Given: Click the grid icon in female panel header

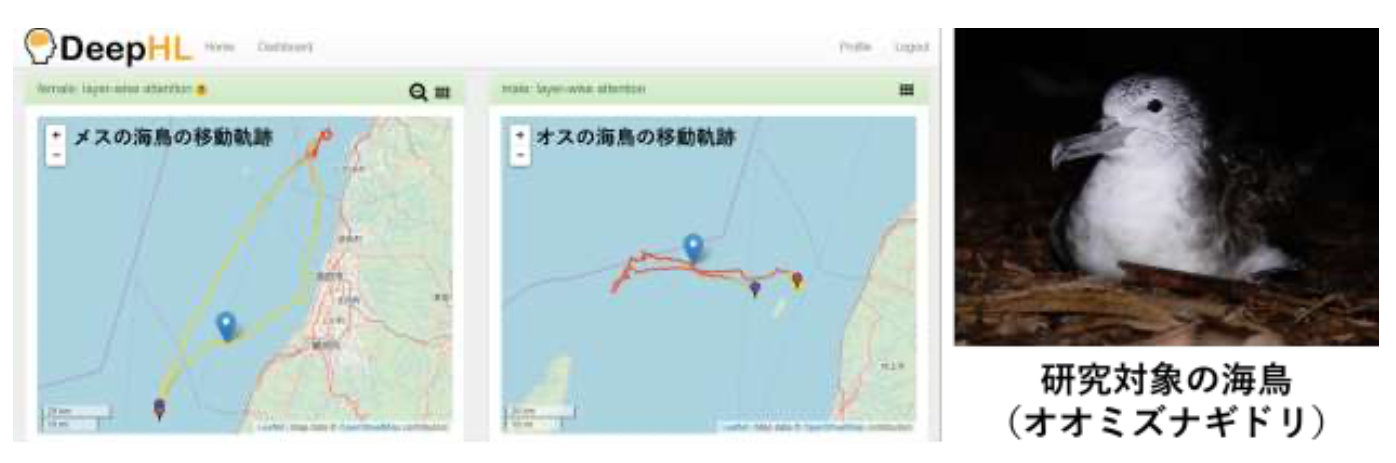Looking at the screenshot, I should 443,92.
